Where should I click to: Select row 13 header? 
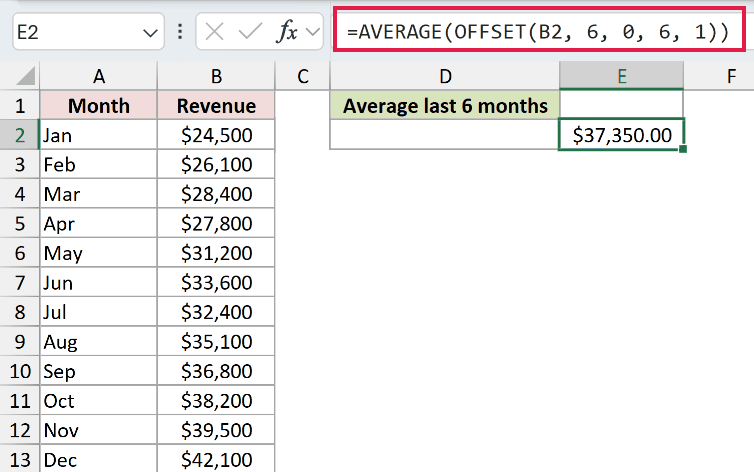pos(20,459)
